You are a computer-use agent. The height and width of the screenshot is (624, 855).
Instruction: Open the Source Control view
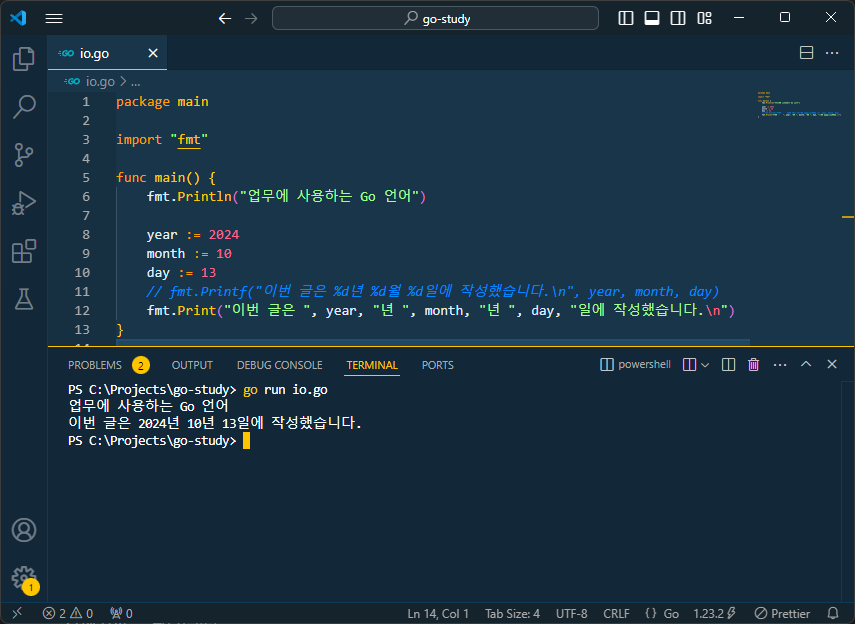tap(23, 154)
